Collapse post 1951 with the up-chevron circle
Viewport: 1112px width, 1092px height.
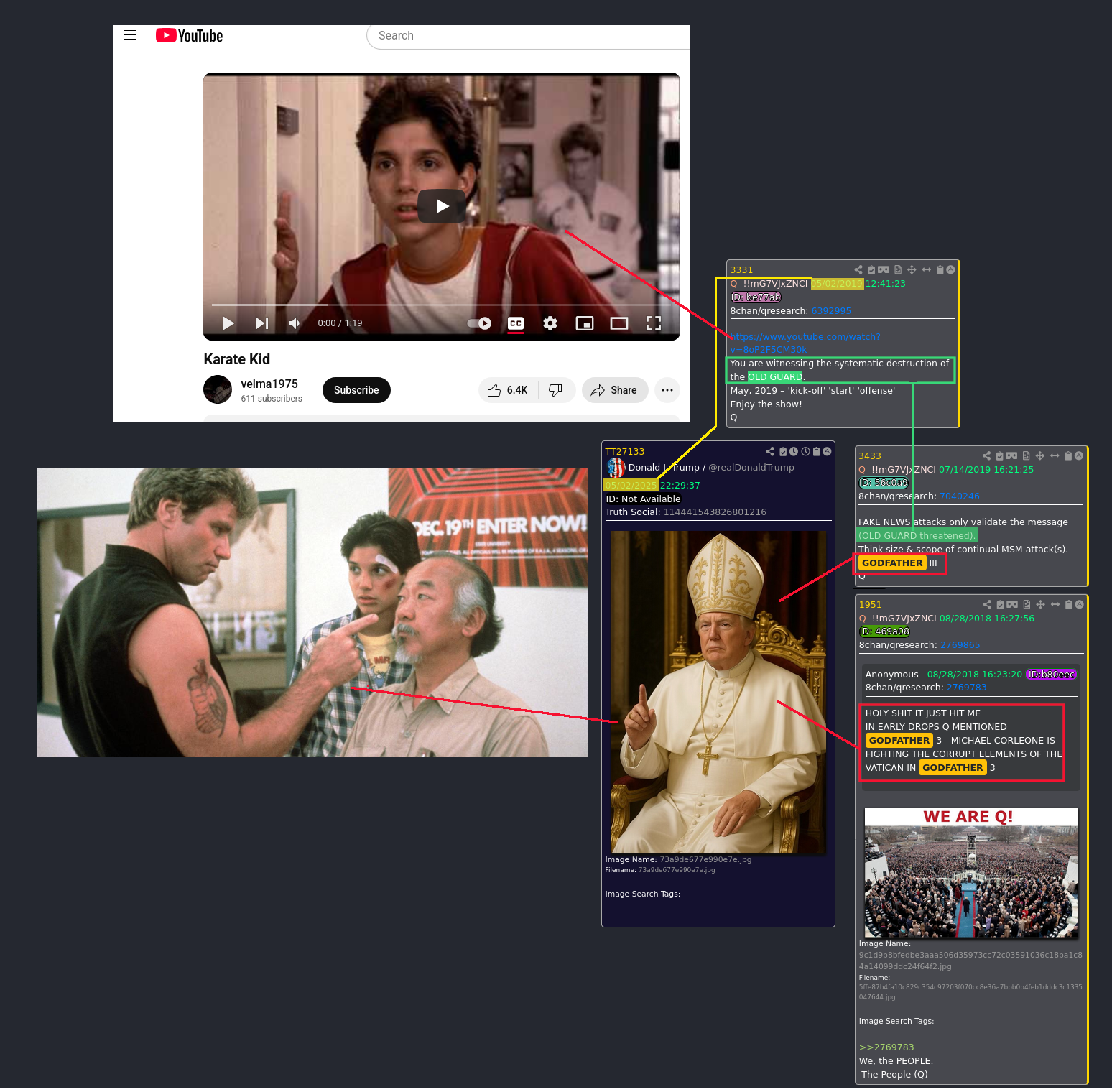tap(1079, 604)
